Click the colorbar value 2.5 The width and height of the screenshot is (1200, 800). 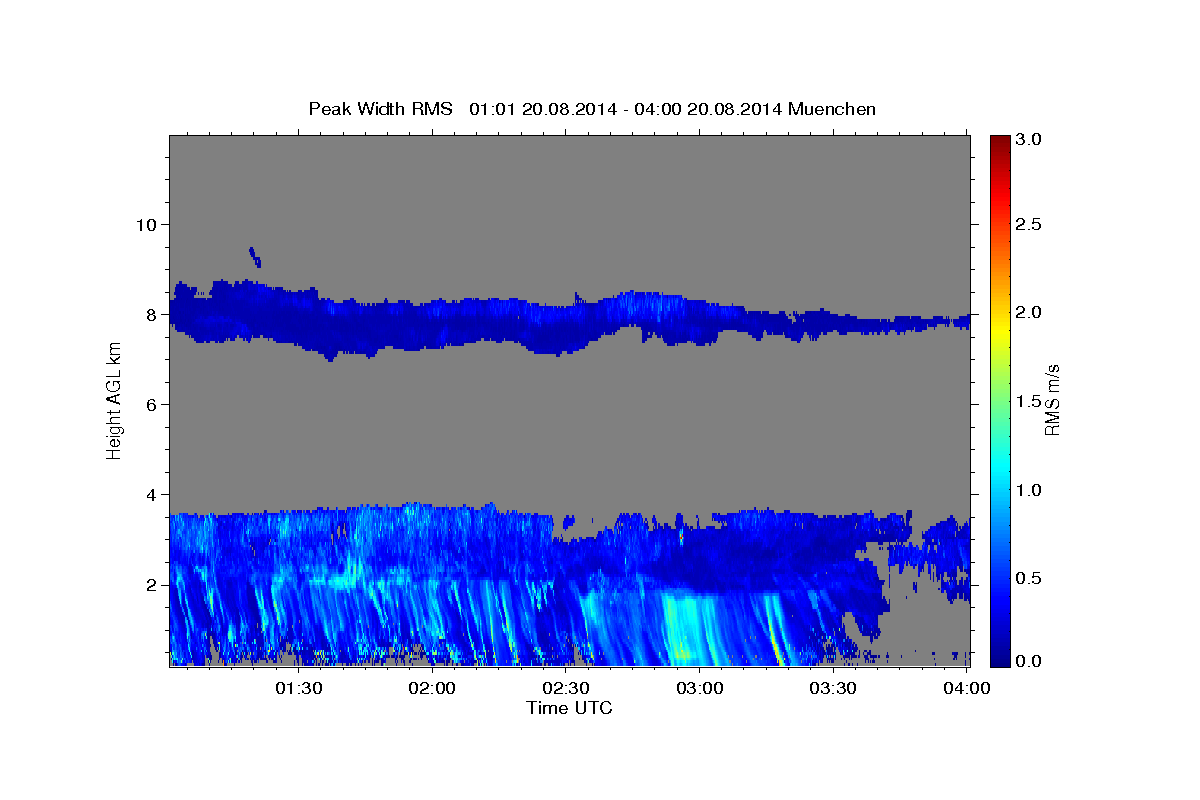[x=1030, y=224]
